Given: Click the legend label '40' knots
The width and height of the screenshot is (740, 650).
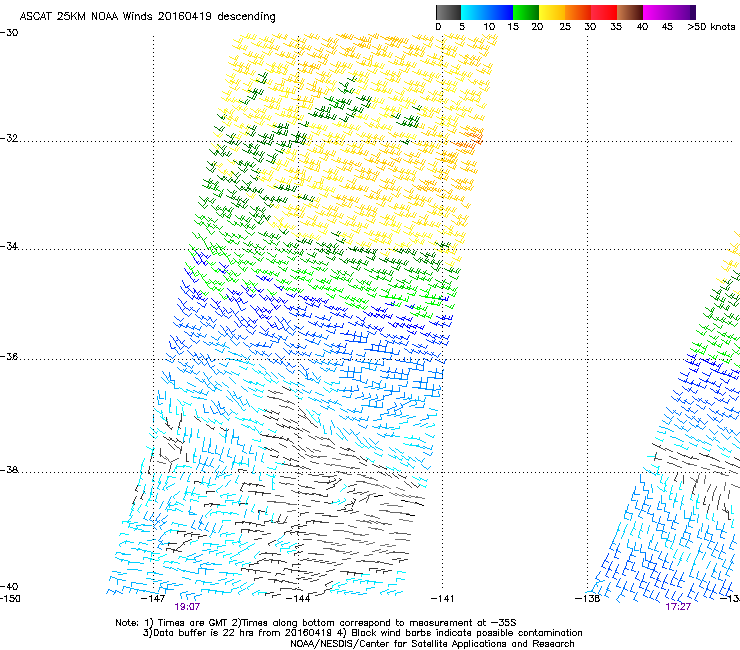Looking at the screenshot, I should point(642,27).
